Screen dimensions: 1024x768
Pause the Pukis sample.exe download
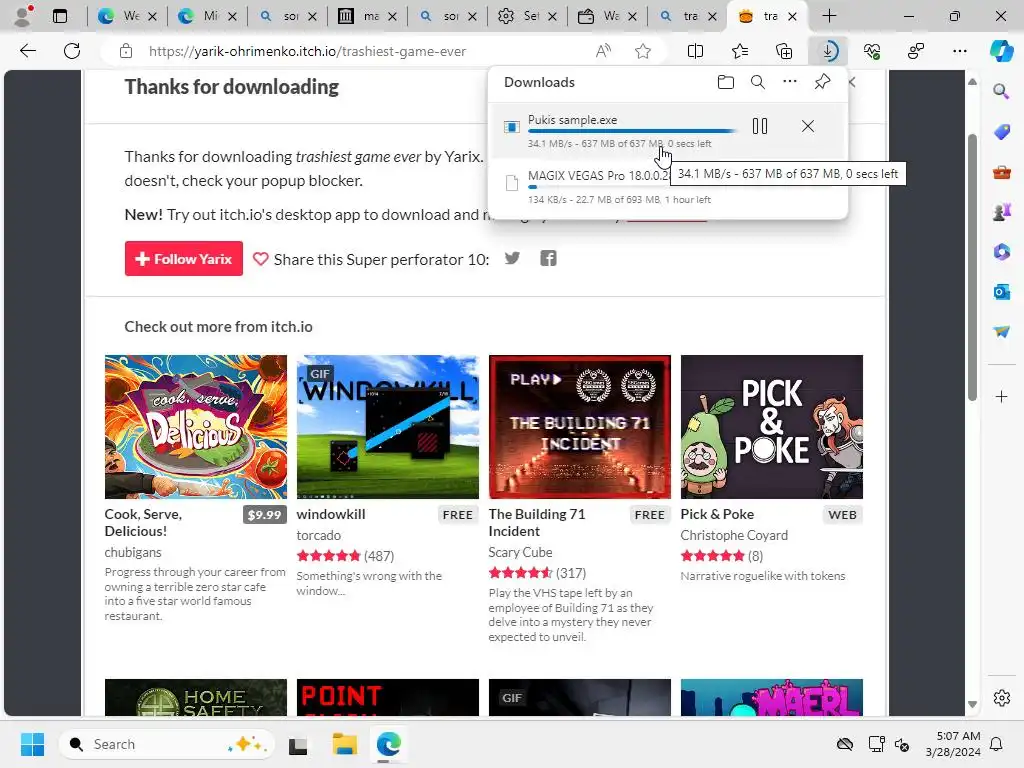(760, 126)
